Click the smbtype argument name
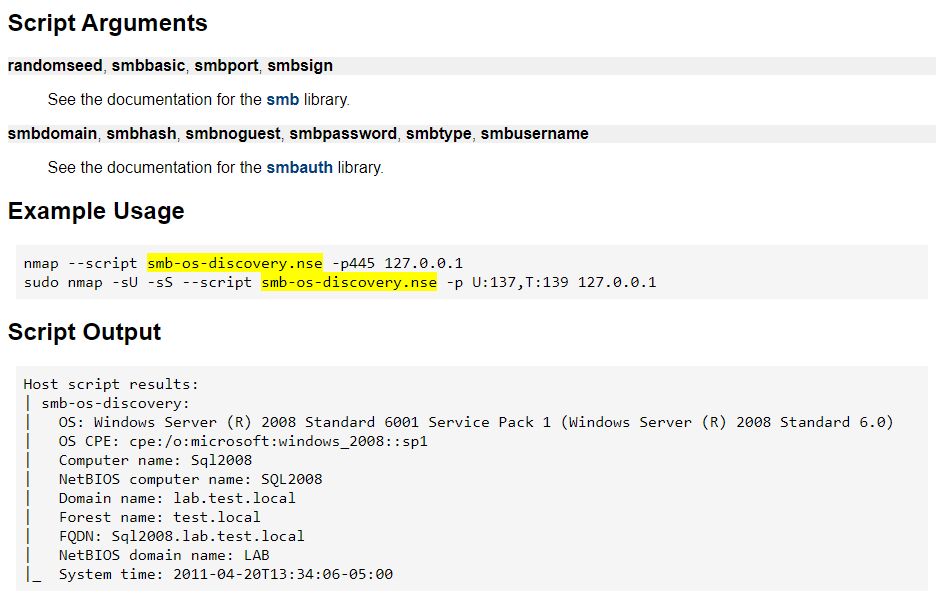This screenshot has height=602, width=942. (x=439, y=133)
